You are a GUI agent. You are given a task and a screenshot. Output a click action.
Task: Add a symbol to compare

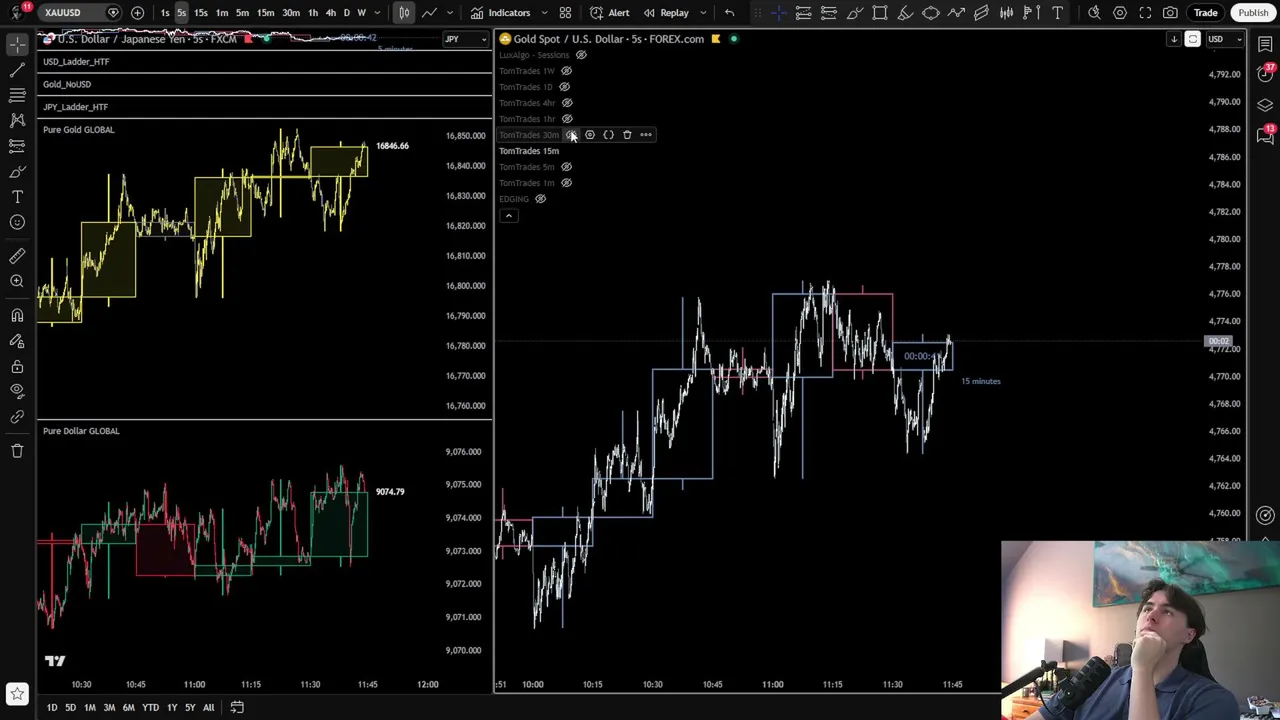(x=137, y=13)
